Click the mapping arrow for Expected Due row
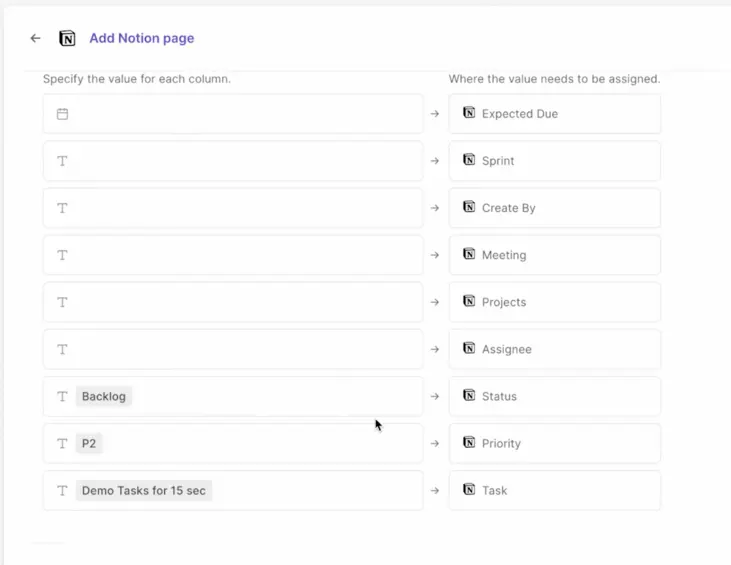The height and width of the screenshot is (565, 731). pos(435,114)
